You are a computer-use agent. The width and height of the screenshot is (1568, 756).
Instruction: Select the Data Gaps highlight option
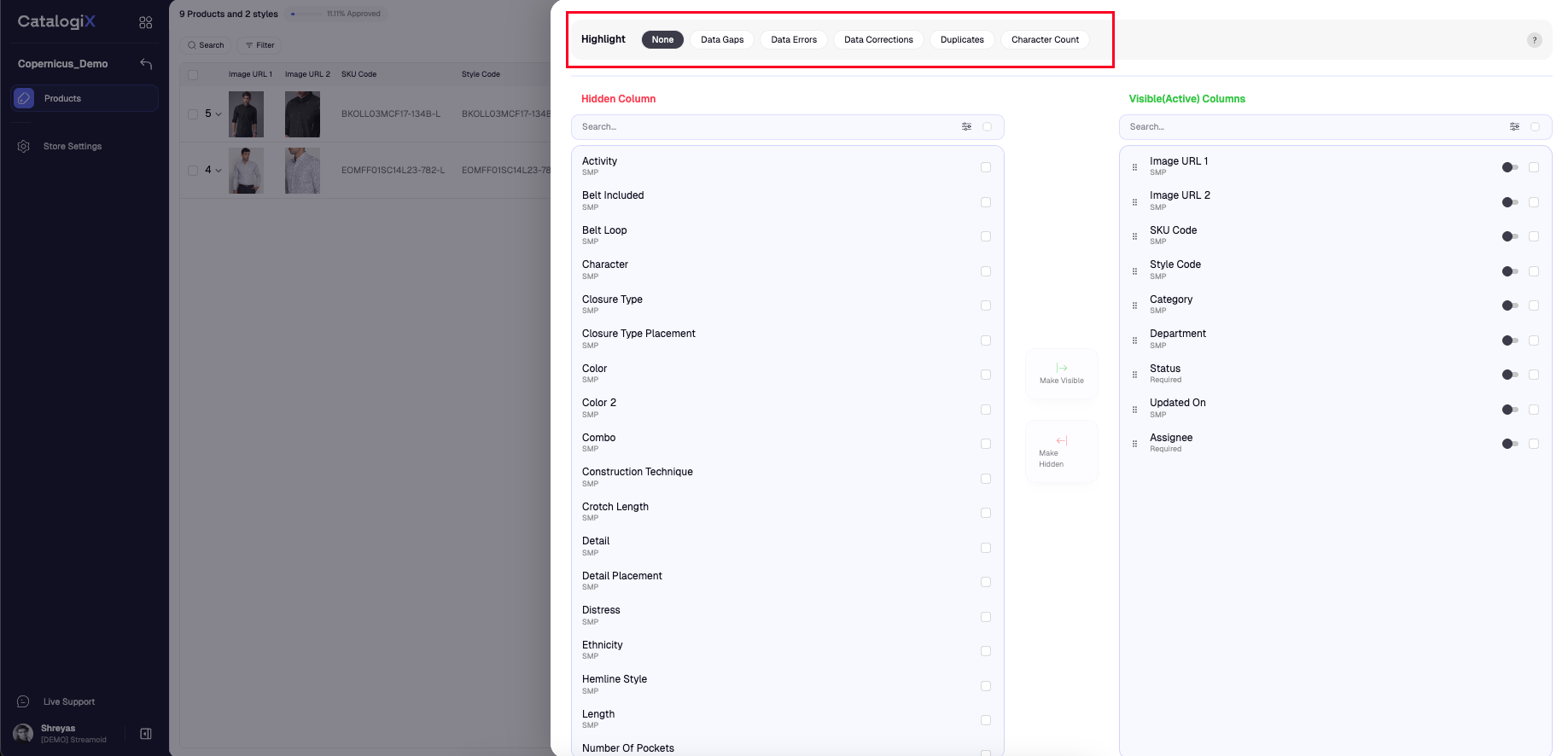coord(722,40)
